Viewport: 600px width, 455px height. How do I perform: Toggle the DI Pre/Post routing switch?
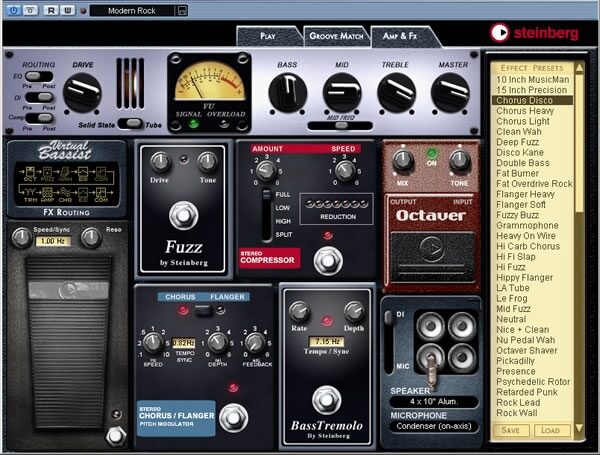[x=39, y=97]
